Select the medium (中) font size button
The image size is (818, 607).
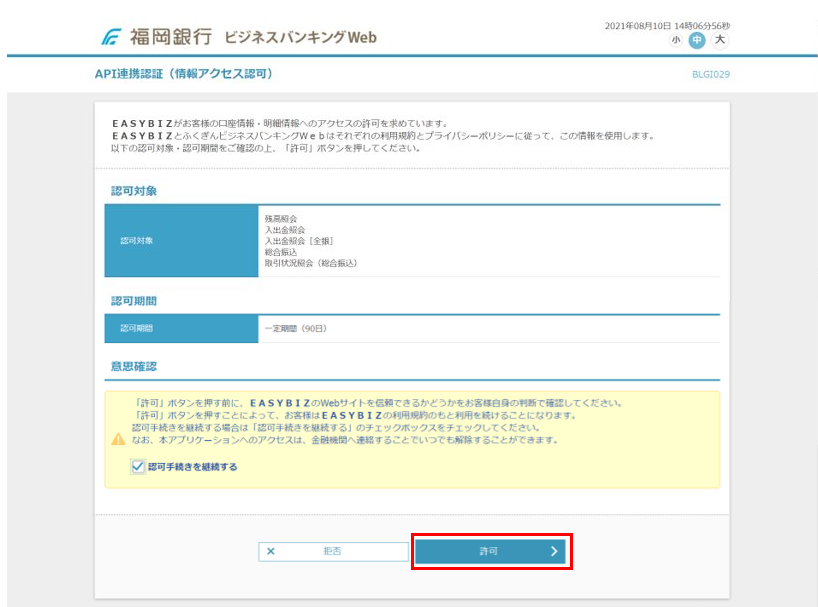tap(697, 40)
